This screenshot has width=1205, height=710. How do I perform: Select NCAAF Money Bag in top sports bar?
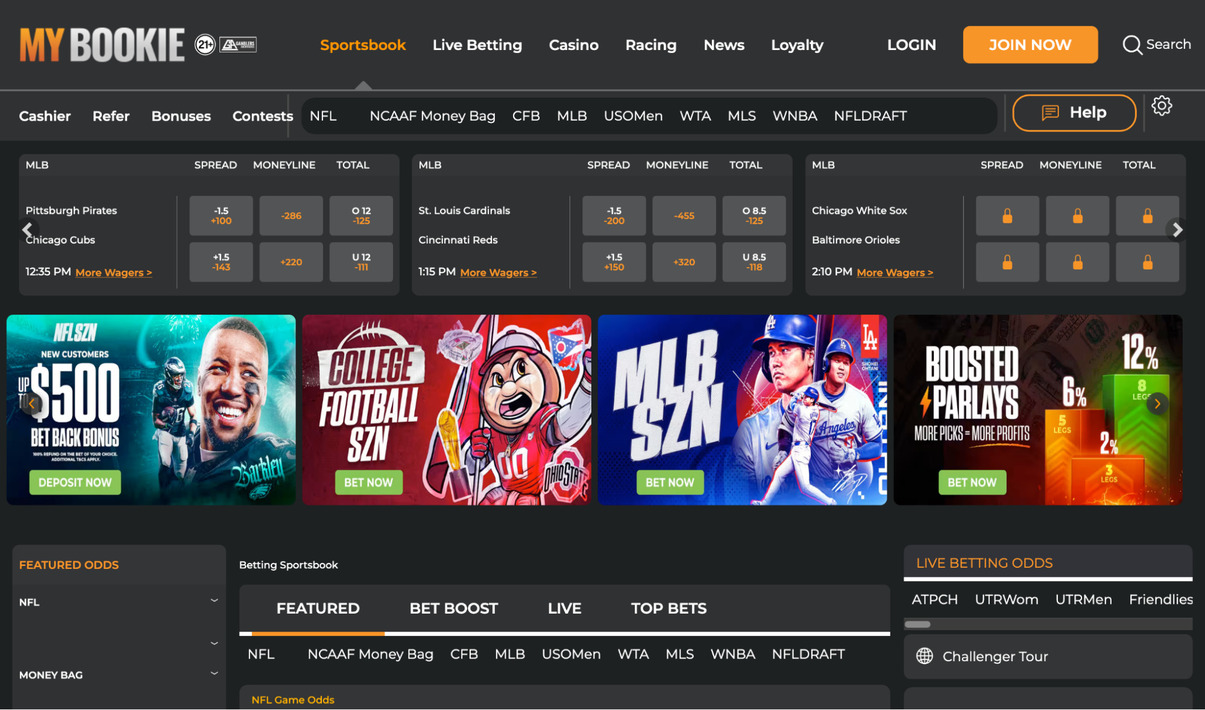tap(432, 116)
